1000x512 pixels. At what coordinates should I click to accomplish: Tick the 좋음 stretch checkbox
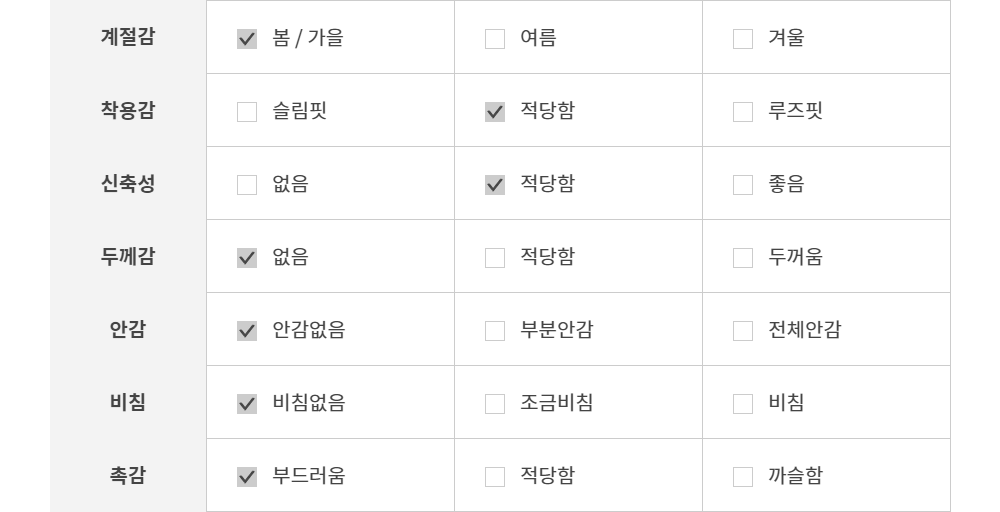pos(743,185)
